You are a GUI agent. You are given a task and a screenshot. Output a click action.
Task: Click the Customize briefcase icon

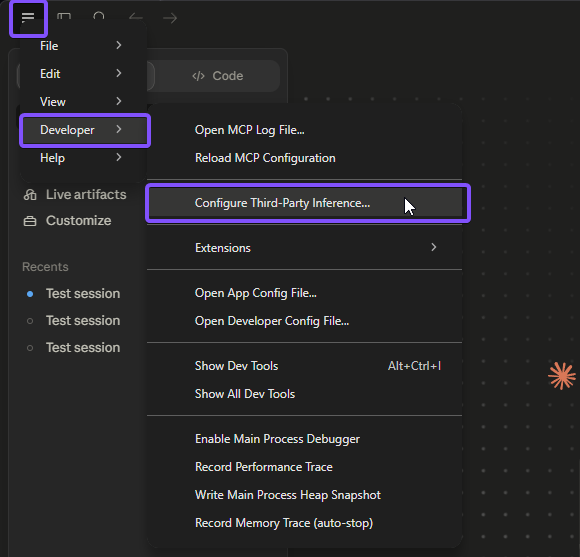30,221
